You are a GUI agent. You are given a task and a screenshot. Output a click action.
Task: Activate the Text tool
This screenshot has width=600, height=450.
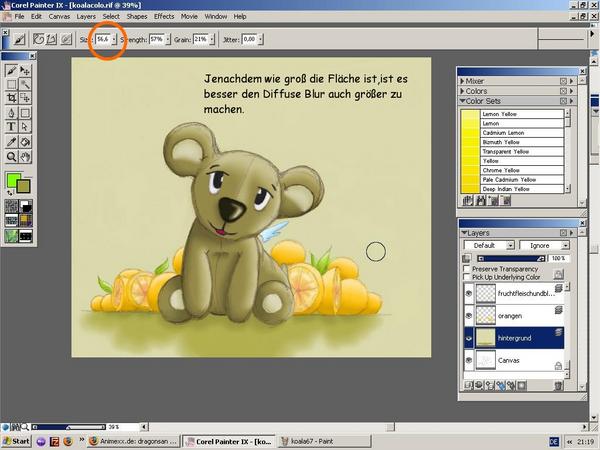(11, 127)
